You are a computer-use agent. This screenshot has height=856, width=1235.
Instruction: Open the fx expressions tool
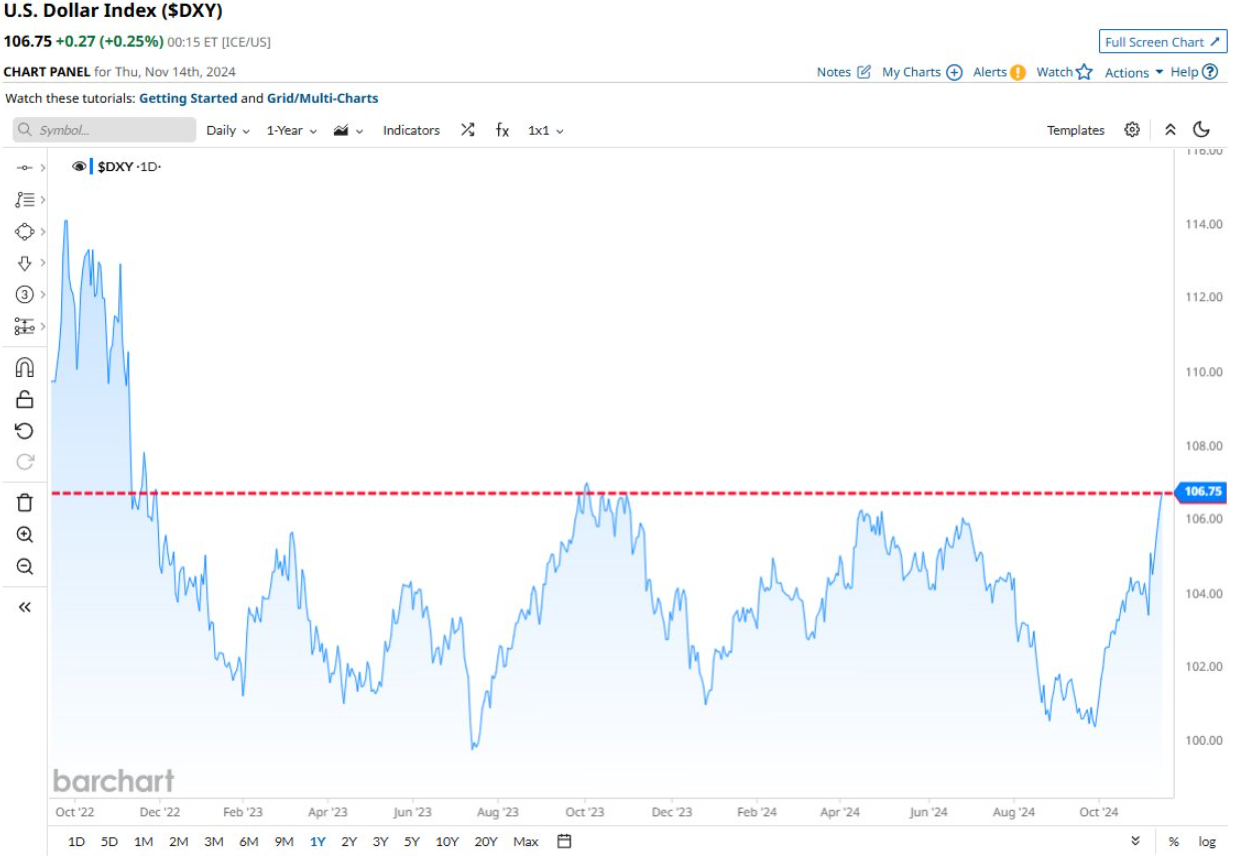click(x=502, y=130)
